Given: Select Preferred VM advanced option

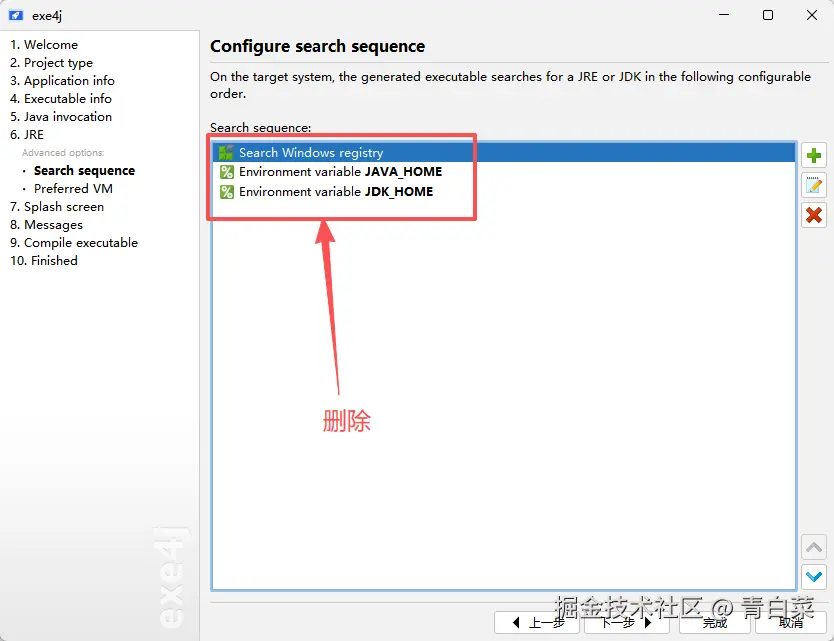Looking at the screenshot, I should coord(73,189).
